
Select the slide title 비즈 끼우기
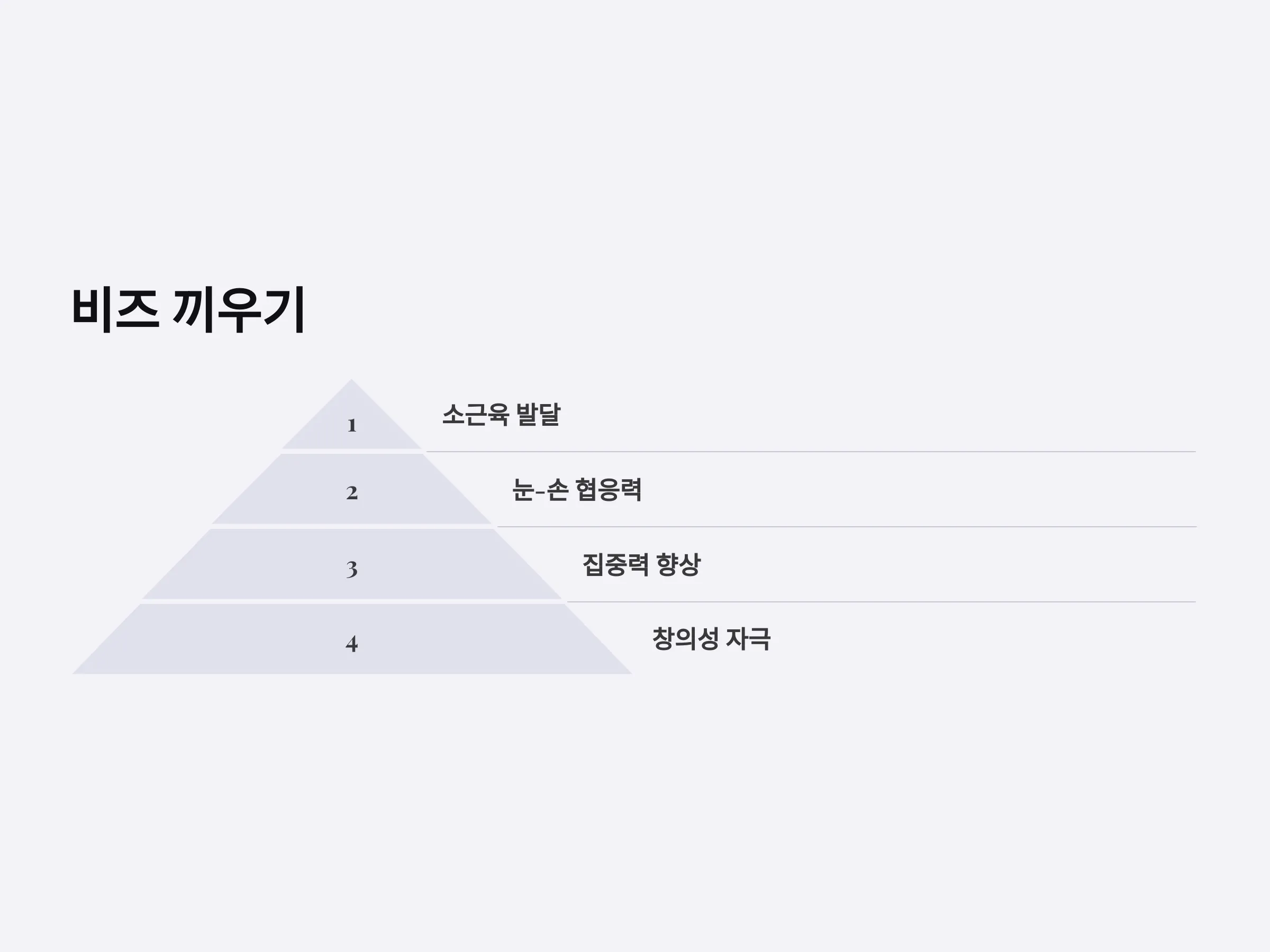pyautogui.click(x=188, y=310)
